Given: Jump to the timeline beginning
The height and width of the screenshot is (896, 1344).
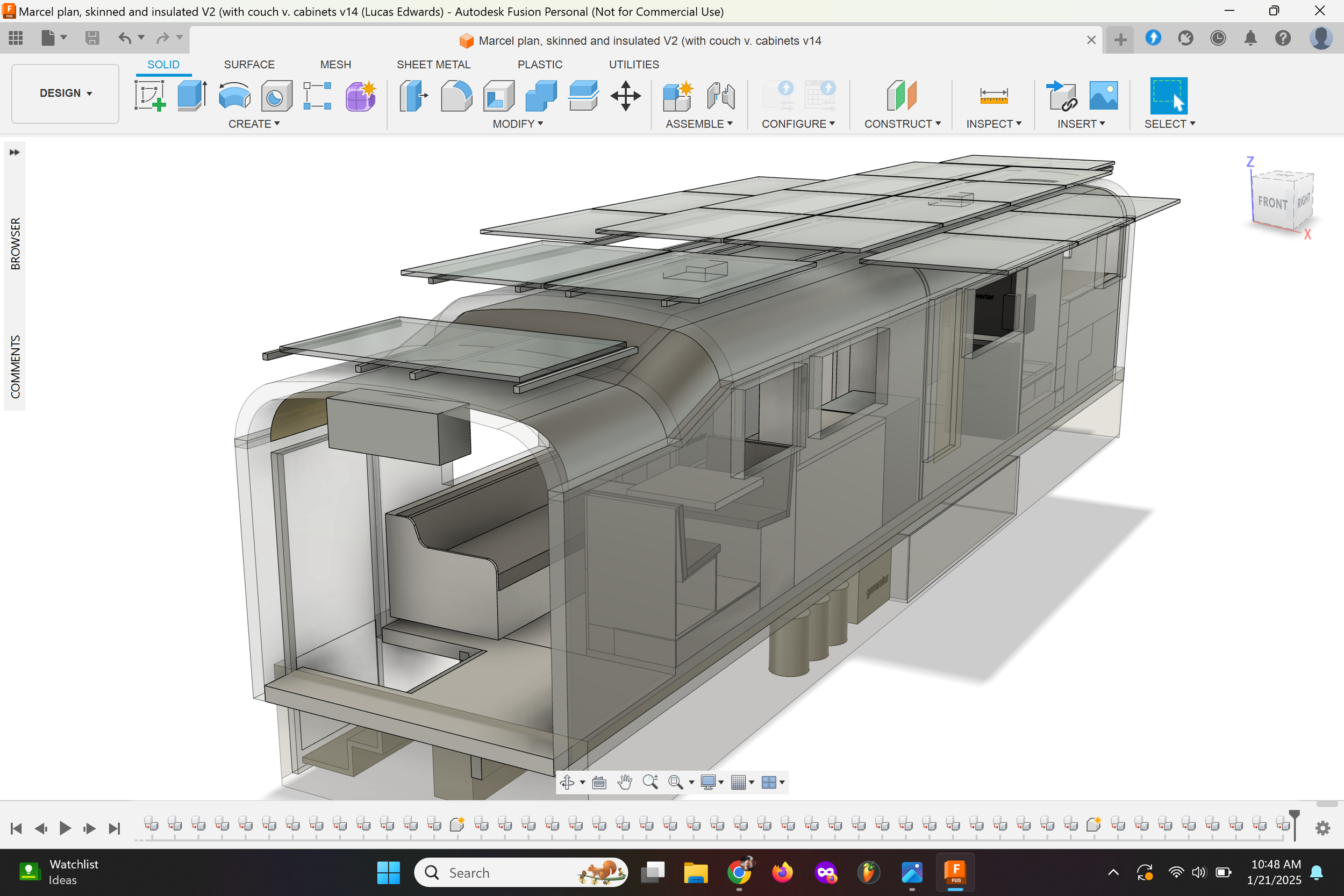Looking at the screenshot, I should (16, 828).
